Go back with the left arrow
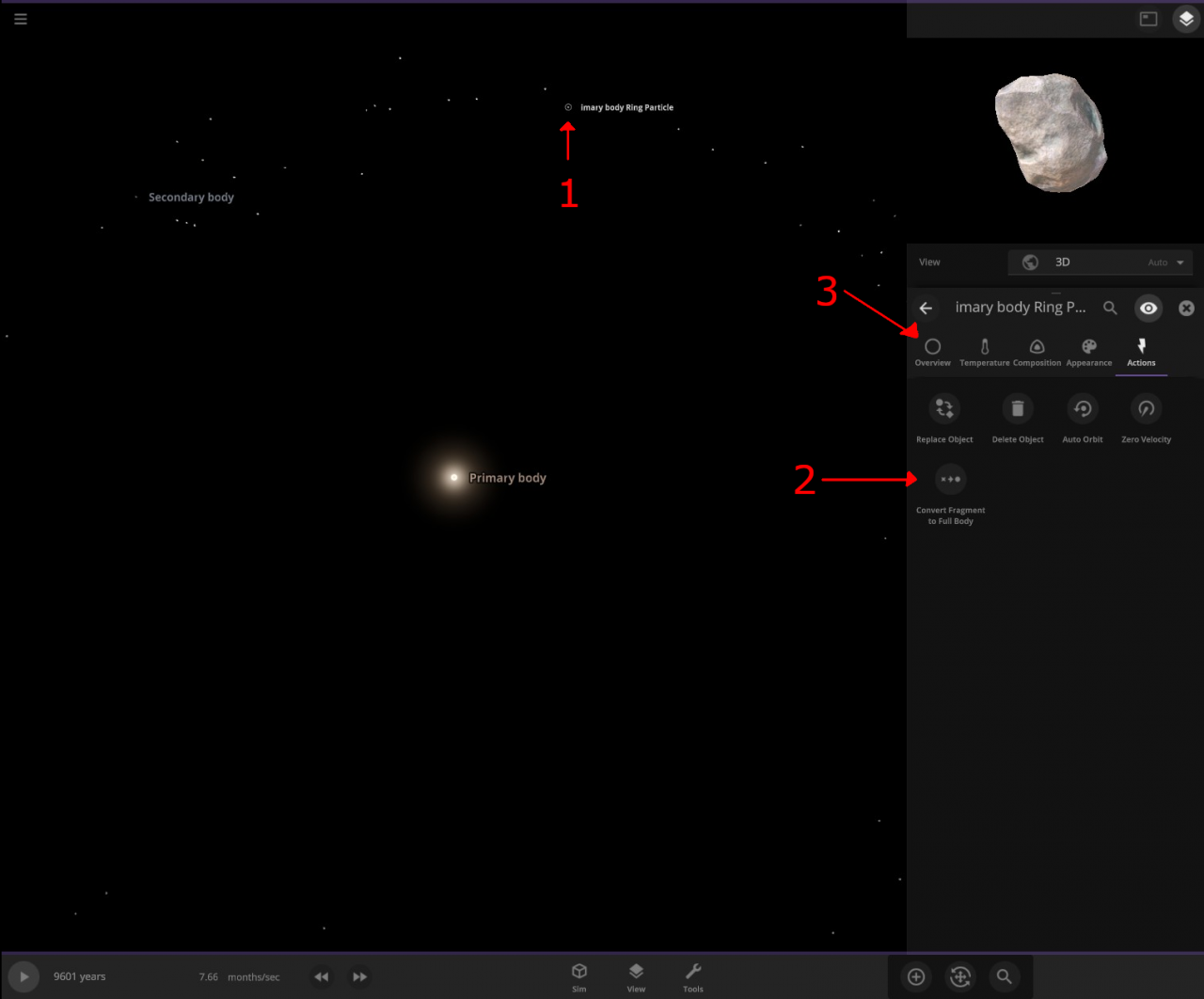Viewport: 1204px width, 999px height. tap(926, 309)
